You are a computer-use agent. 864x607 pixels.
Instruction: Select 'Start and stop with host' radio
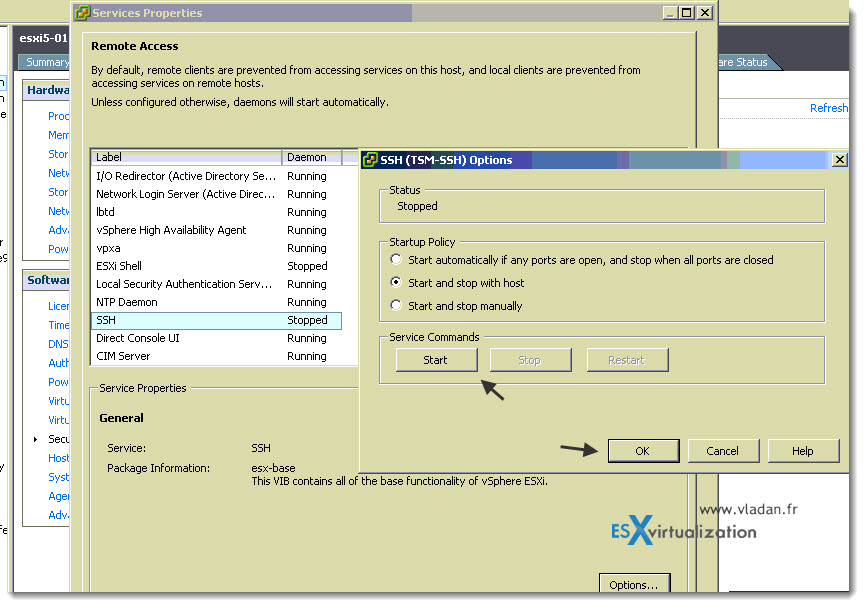396,283
